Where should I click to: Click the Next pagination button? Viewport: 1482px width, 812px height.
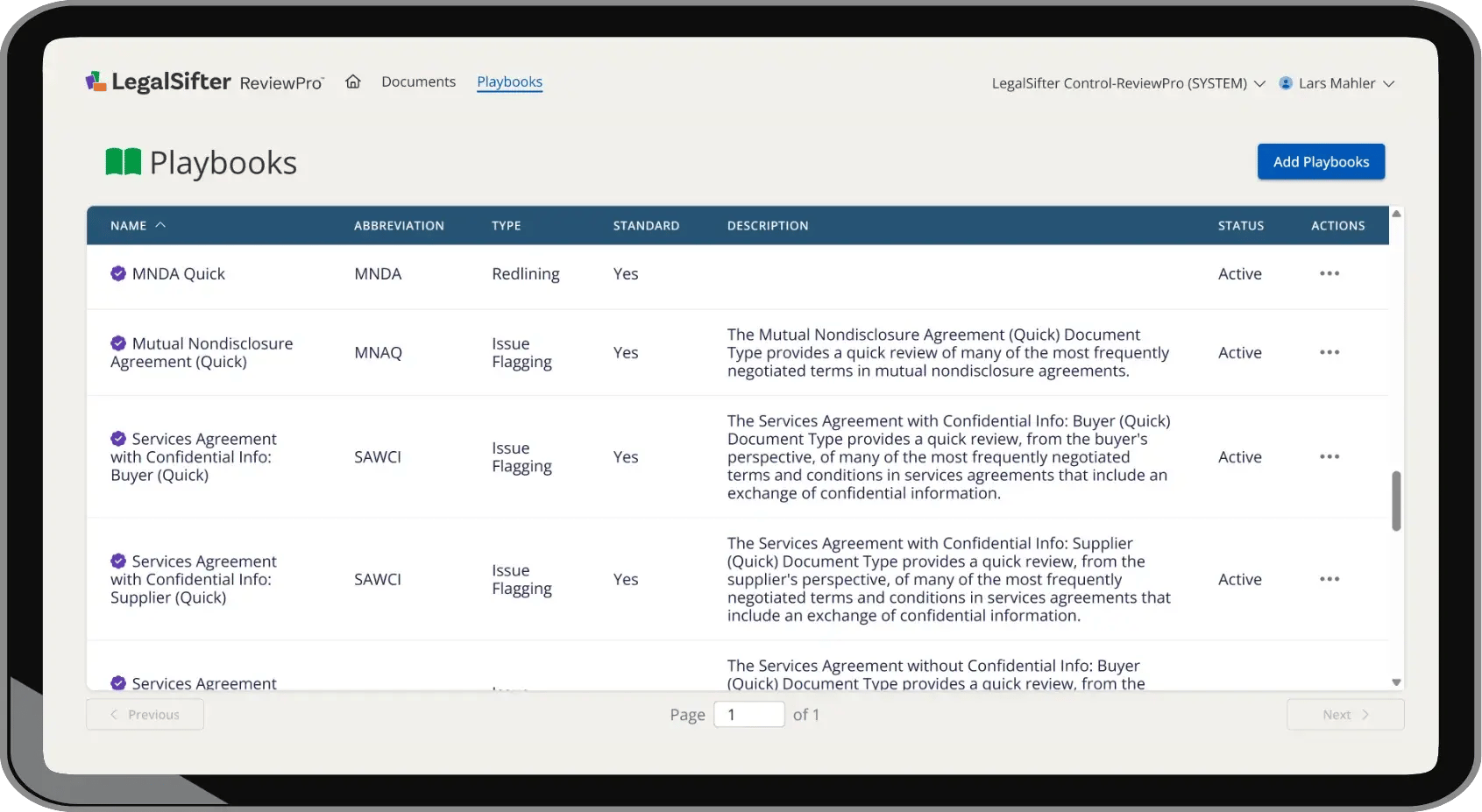pos(1344,714)
